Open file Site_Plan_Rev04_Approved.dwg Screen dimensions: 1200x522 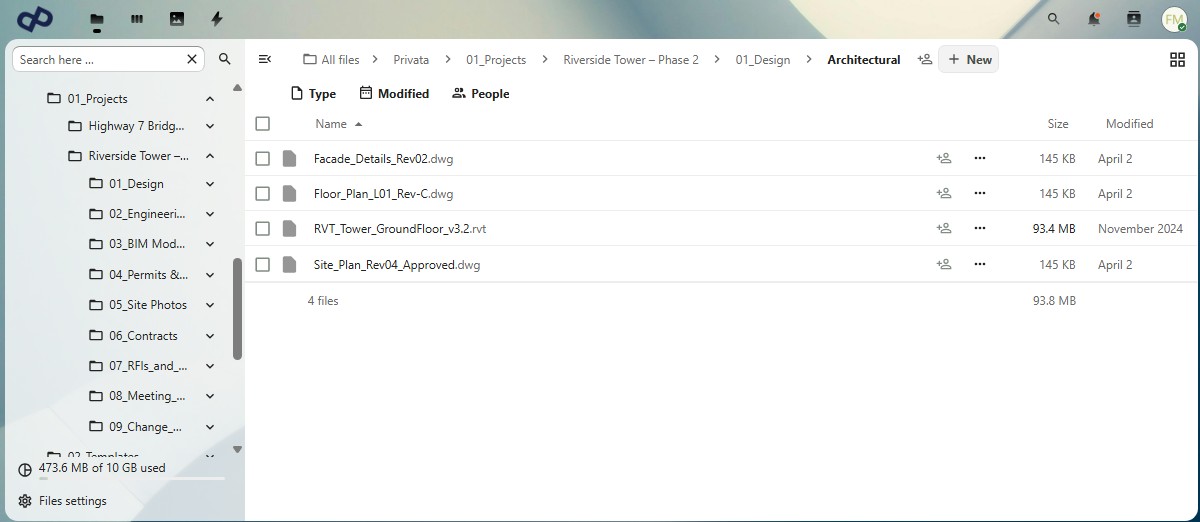pyautogui.click(x=397, y=265)
